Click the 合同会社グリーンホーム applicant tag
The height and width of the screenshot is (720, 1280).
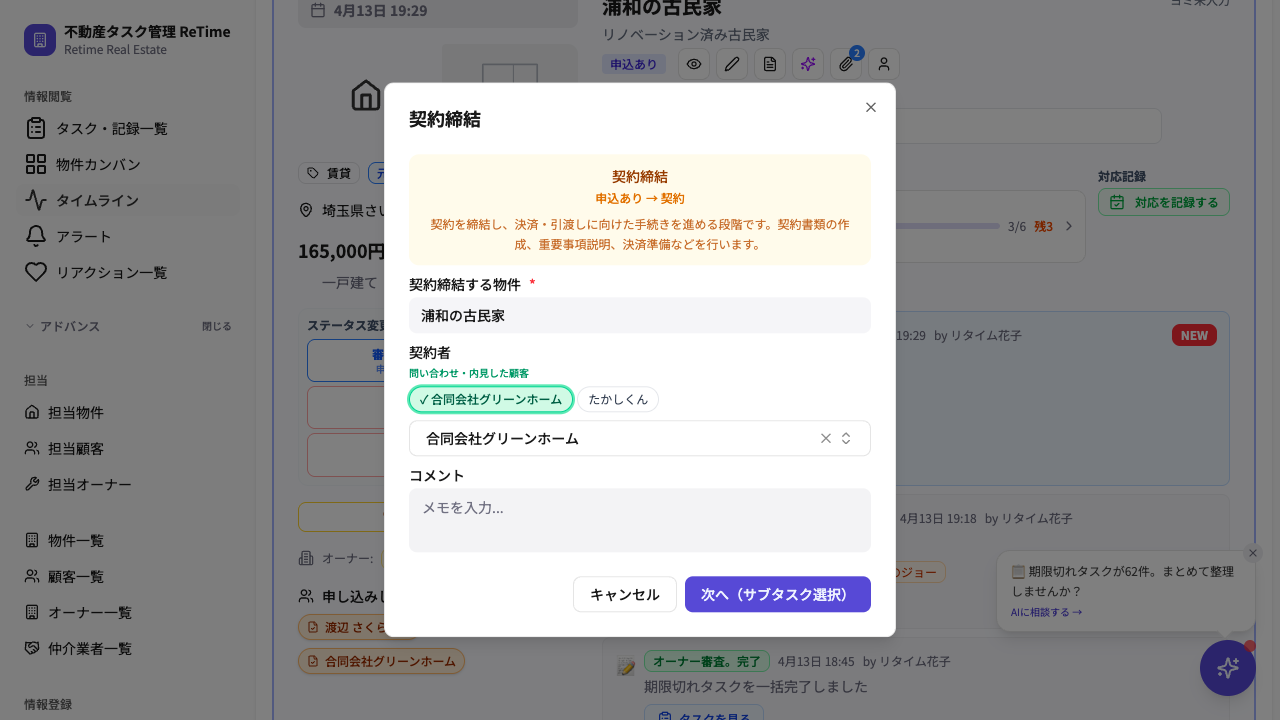[382, 661]
